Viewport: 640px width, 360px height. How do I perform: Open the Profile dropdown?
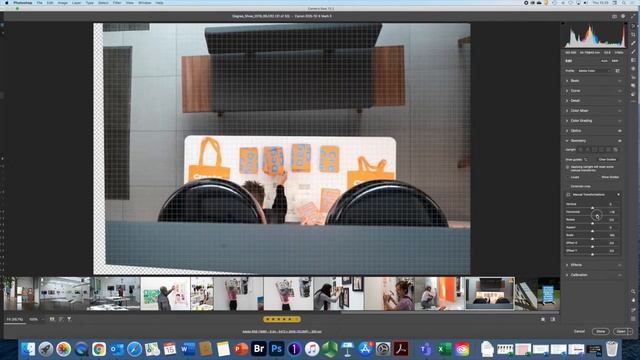coord(594,71)
